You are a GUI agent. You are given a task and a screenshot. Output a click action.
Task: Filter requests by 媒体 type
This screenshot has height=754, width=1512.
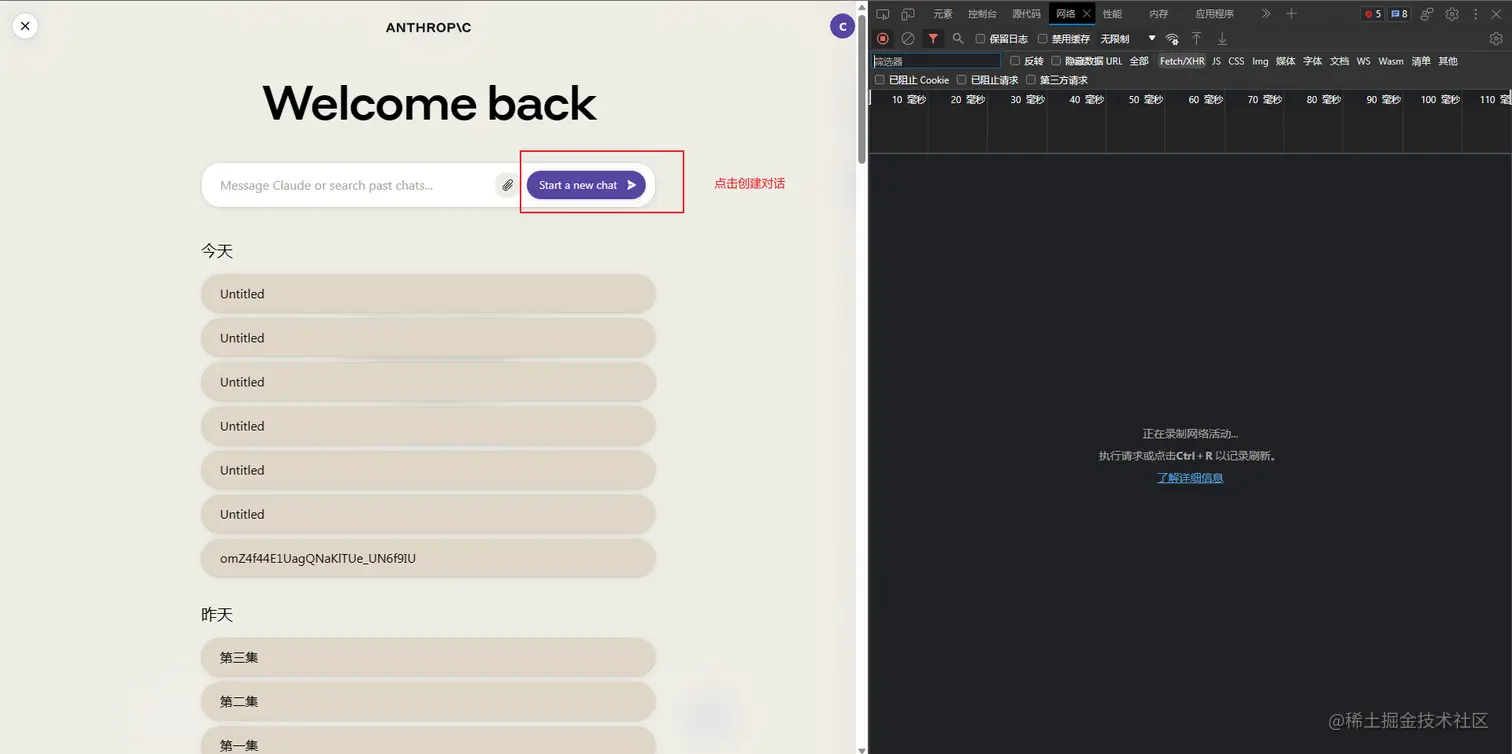1285,61
